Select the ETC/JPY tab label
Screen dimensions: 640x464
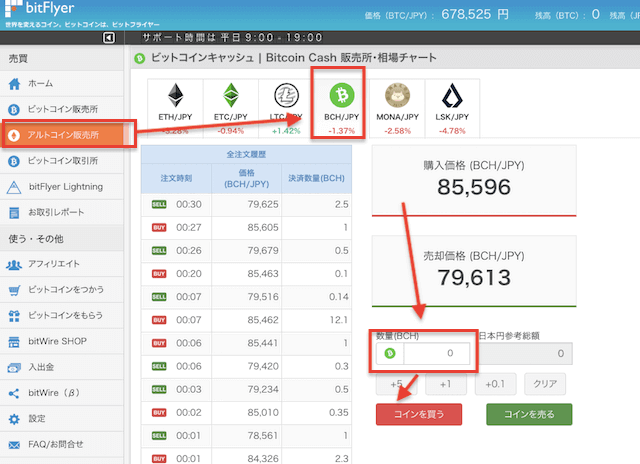231,117
